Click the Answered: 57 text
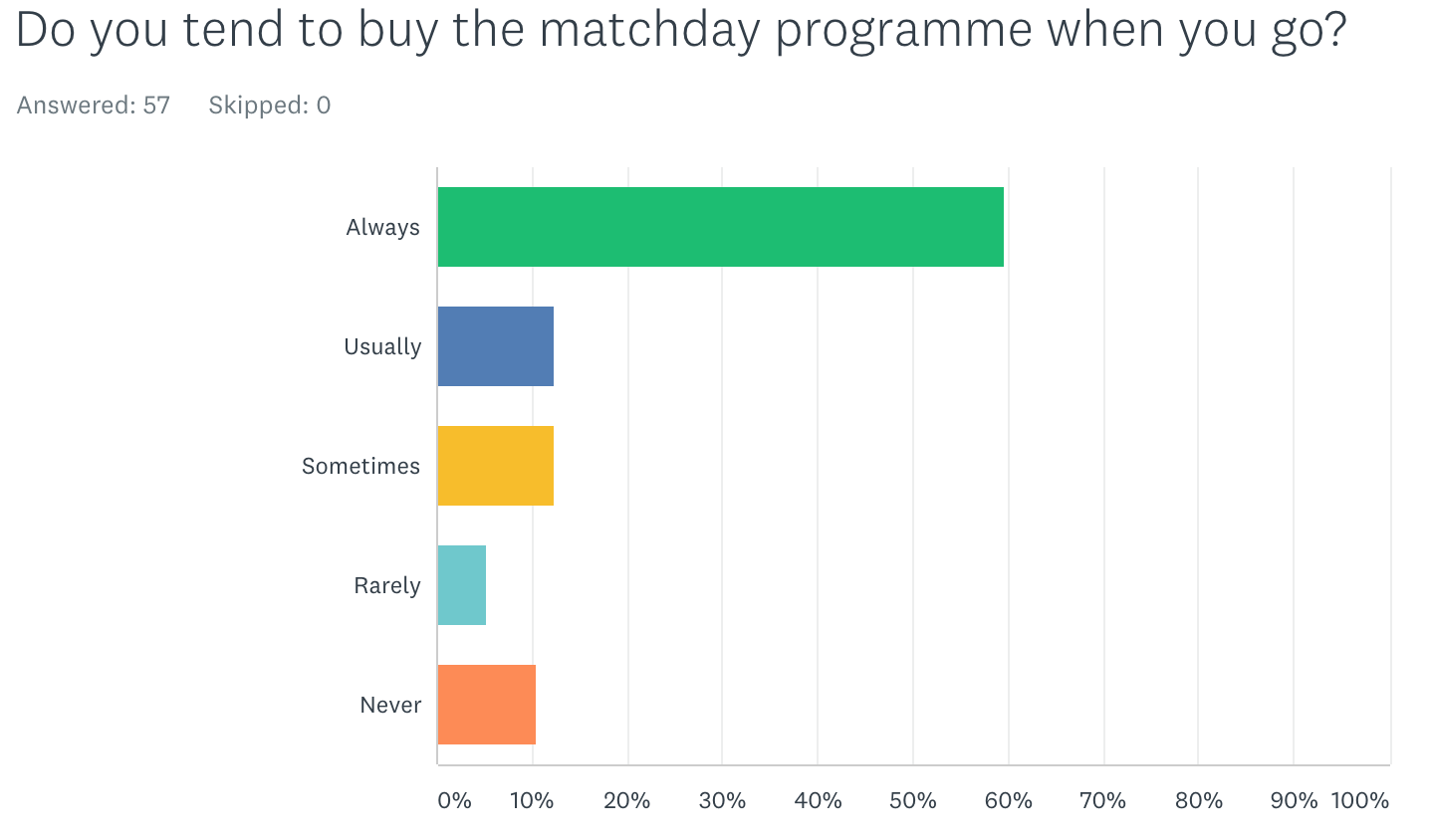The height and width of the screenshot is (840, 1430). (94, 105)
